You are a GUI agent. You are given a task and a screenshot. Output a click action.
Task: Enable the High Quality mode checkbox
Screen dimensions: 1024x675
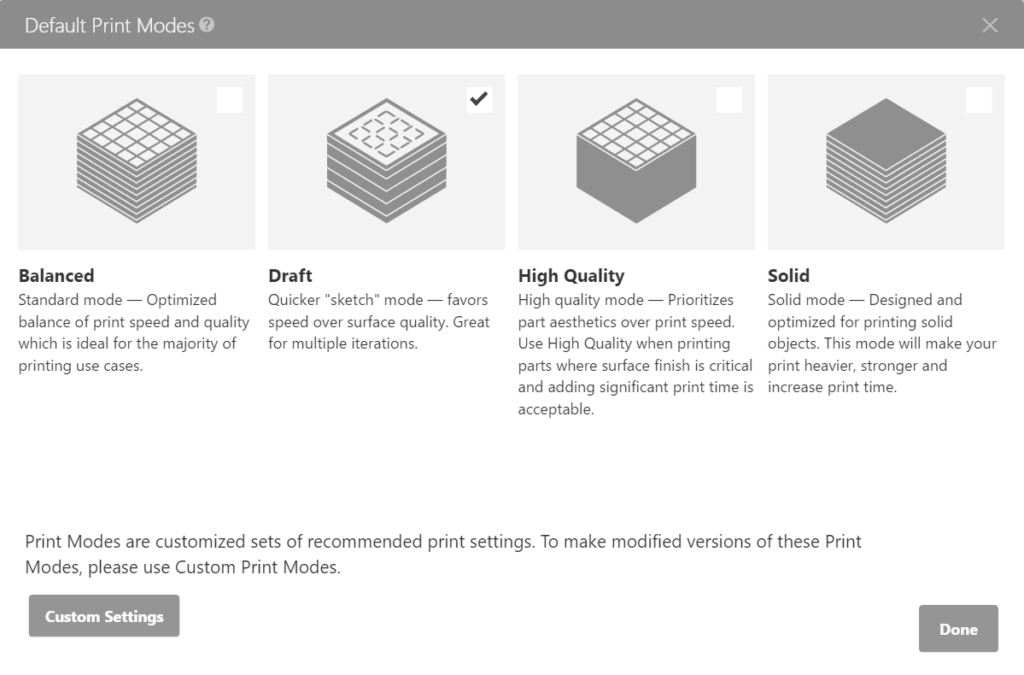click(729, 99)
